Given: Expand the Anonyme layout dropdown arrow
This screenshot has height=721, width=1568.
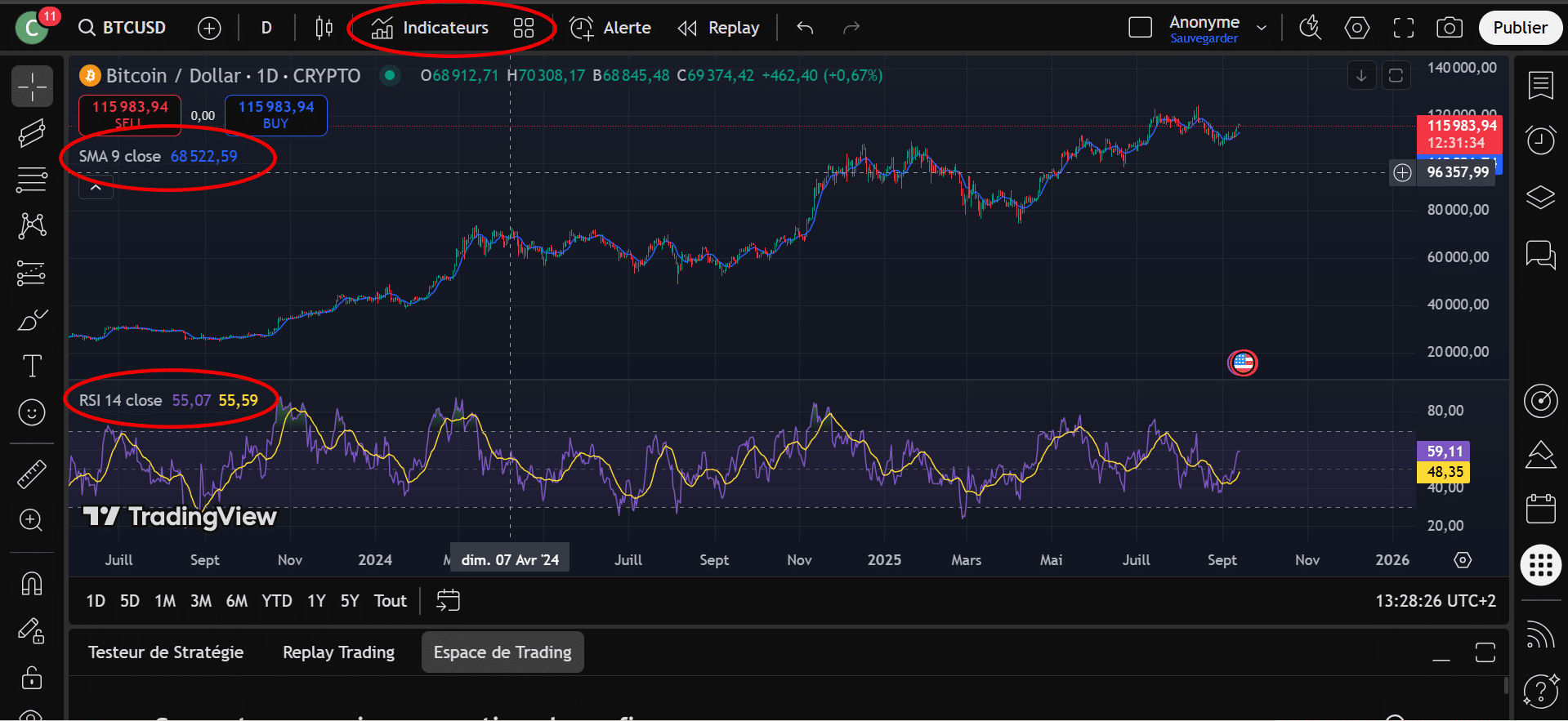Looking at the screenshot, I should (x=1262, y=28).
